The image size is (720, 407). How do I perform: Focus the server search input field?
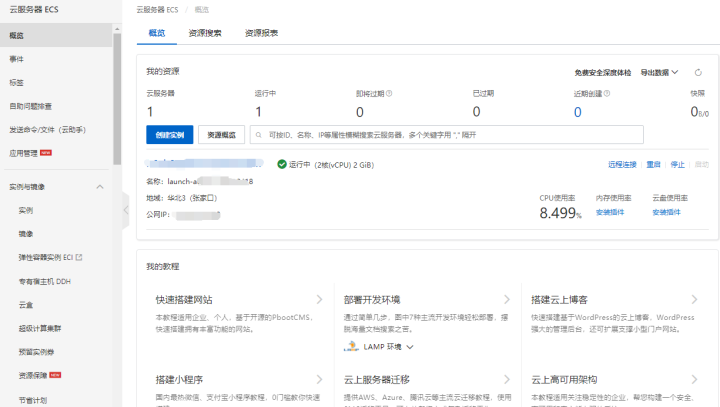click(x=447, y=135)
